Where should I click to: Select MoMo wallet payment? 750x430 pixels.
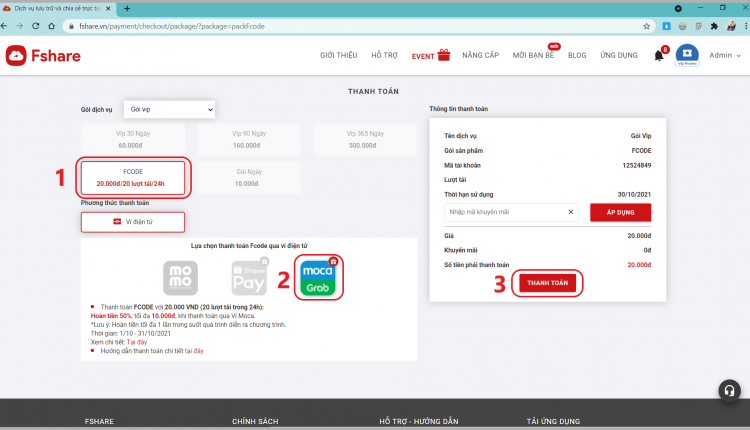(180, 278)
